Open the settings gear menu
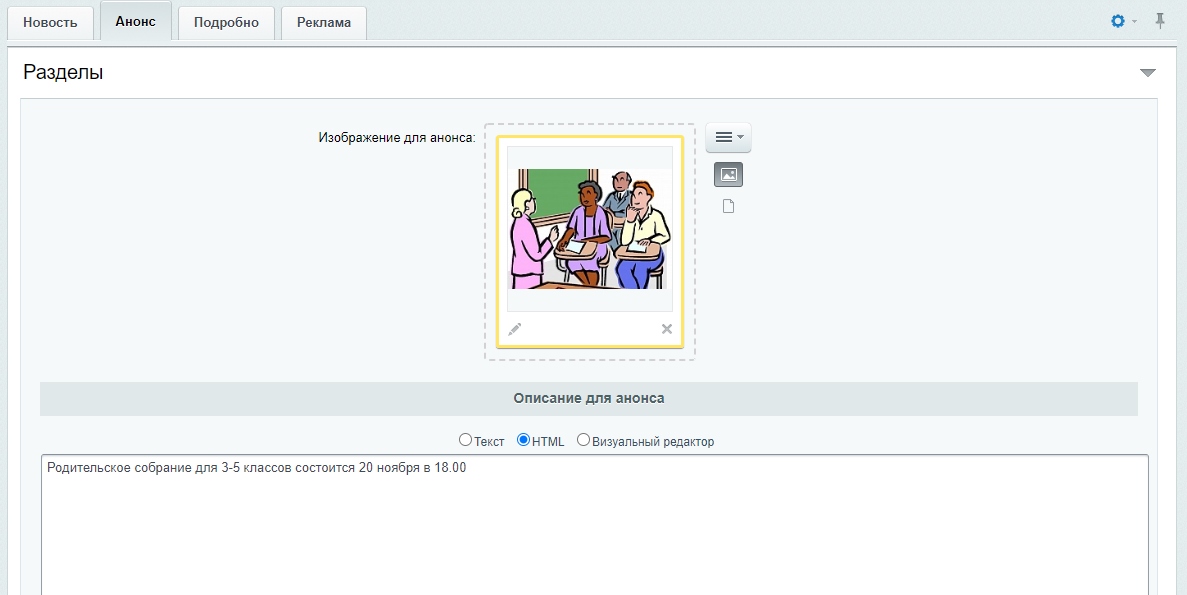1187x595 pixels. pos(1123,21)
